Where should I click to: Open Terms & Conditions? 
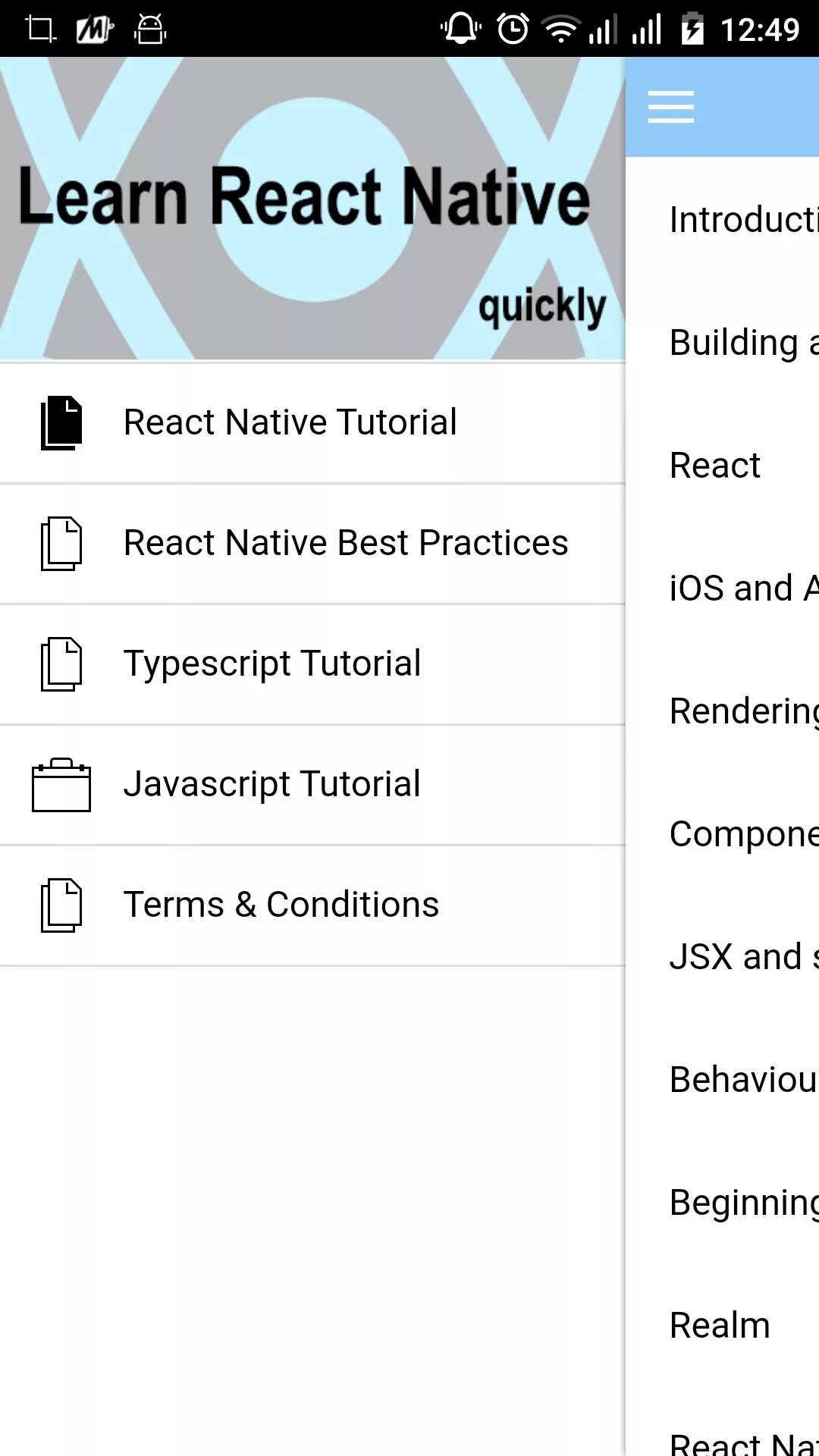click(281, 905)
